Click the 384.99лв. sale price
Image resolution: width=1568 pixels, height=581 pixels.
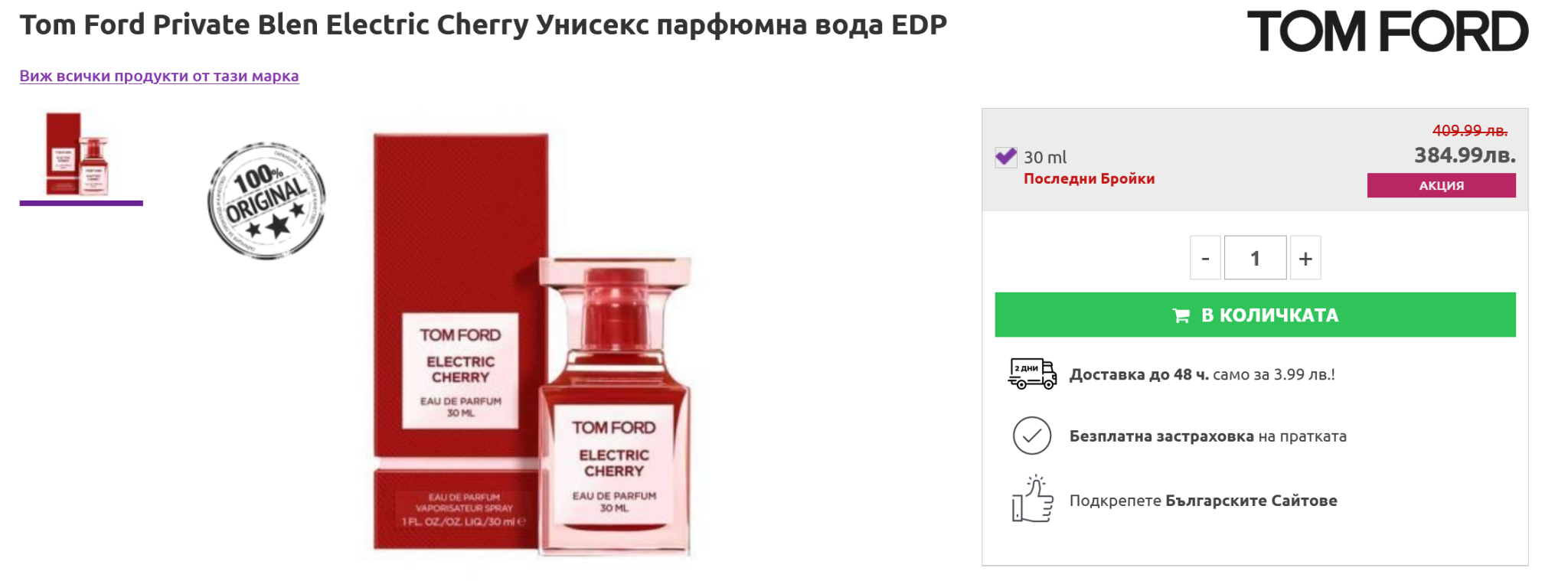tap(1465, 155)
